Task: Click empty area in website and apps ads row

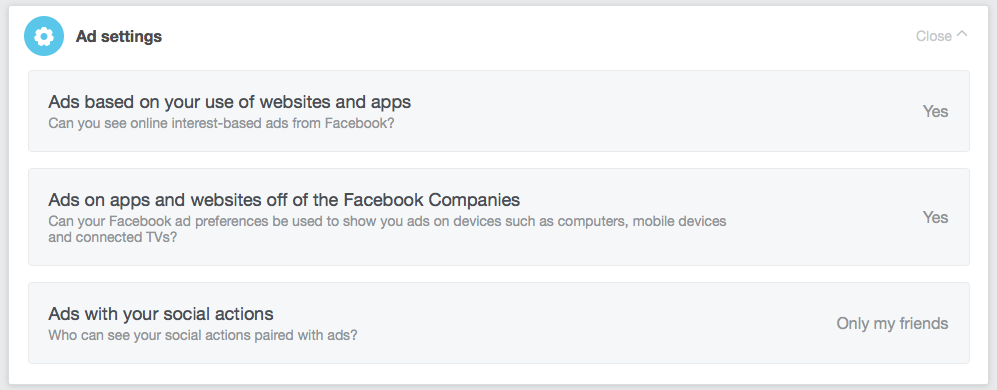Action: 636,111
